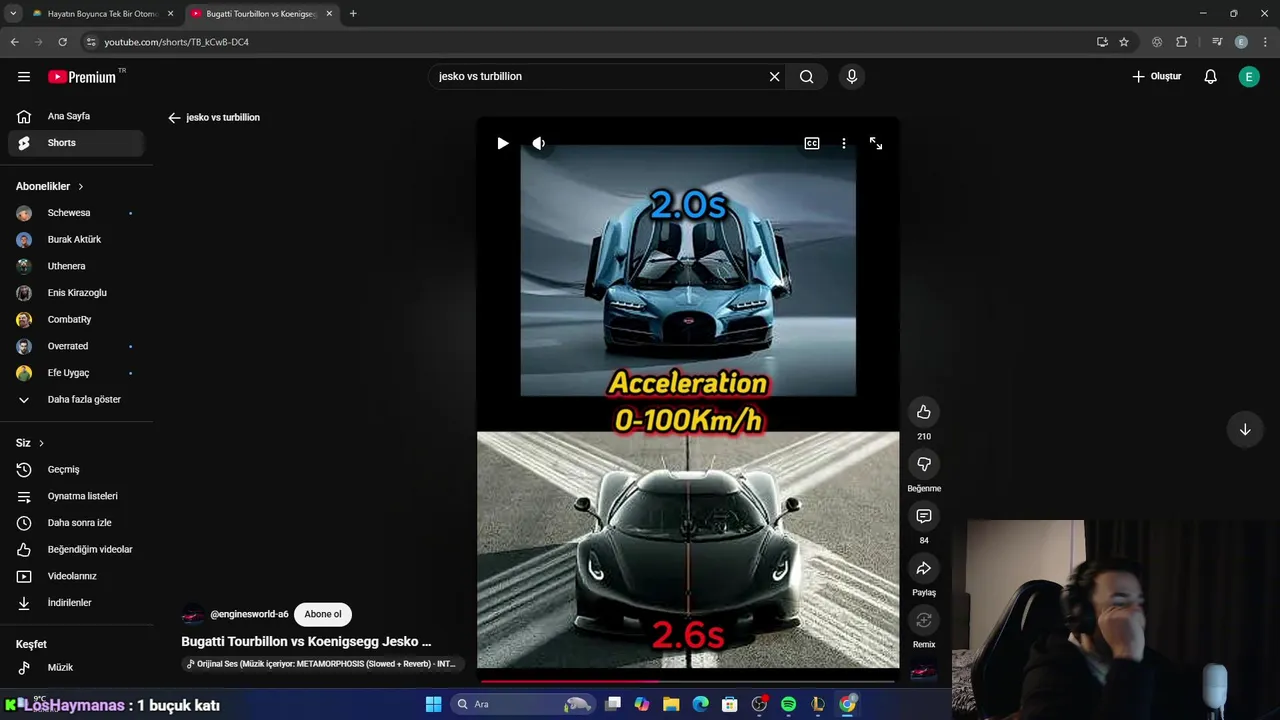Open Enis Kirazoglu subscription channel
The height and width of the screenshot is (720, 1280).
pyautogui.click(x=77, y=293)
